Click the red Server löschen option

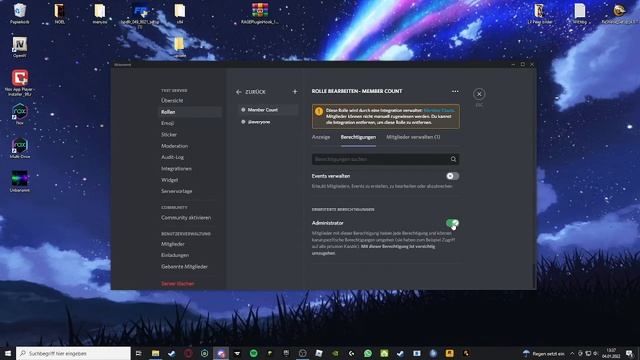[x=178, y=284]
